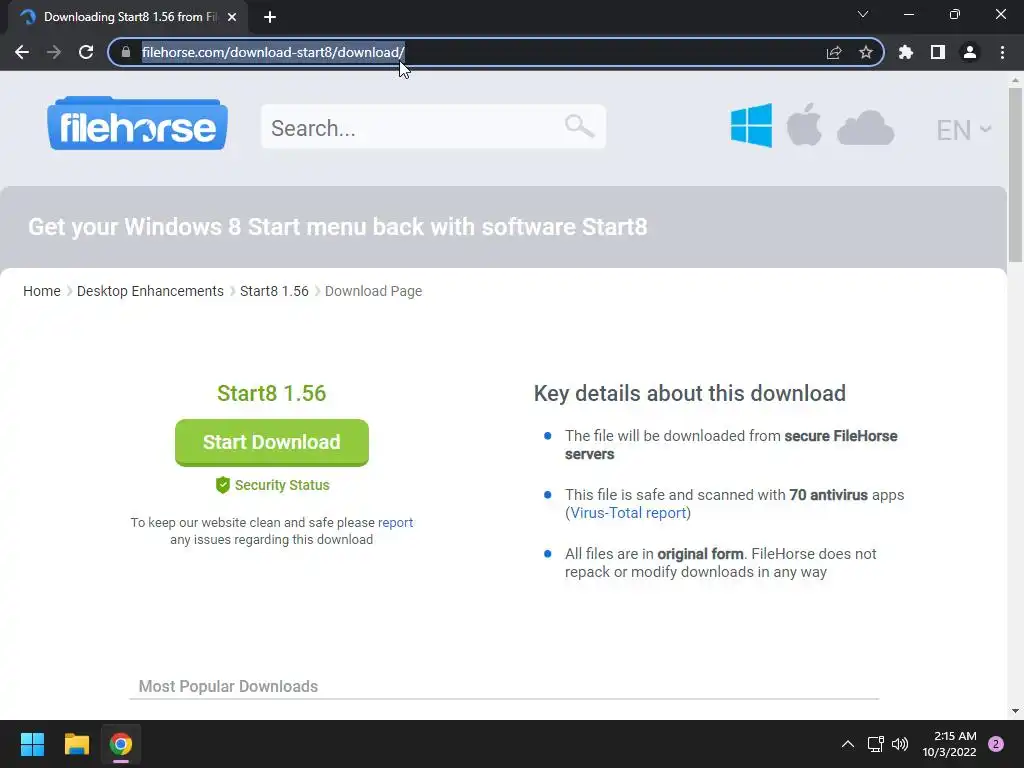
Task: Open the Virus-Total report link
Action: (628, 513)
